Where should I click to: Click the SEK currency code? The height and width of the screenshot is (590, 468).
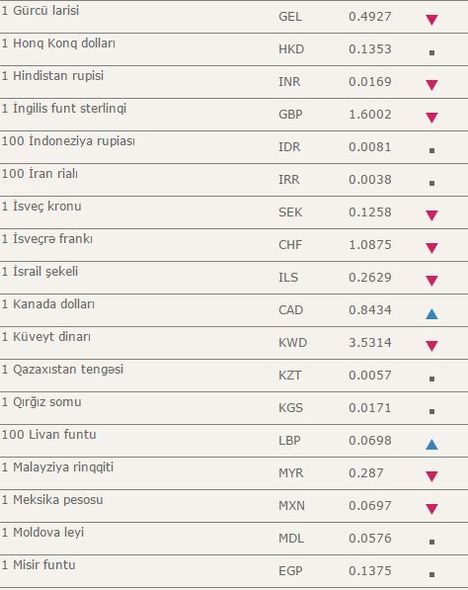tap(290, 212)
